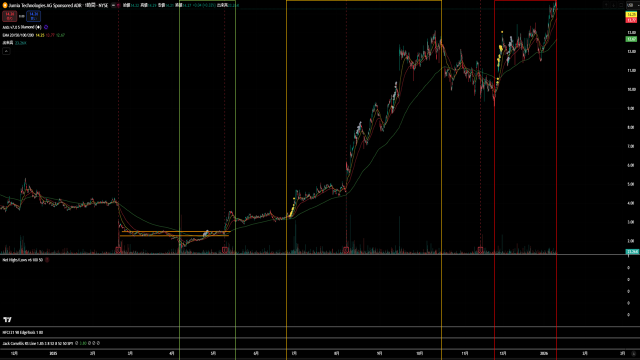The image size is (640, 360).
Task: Collapse the indicator legend with the chevron
Action: coord(6,51)
